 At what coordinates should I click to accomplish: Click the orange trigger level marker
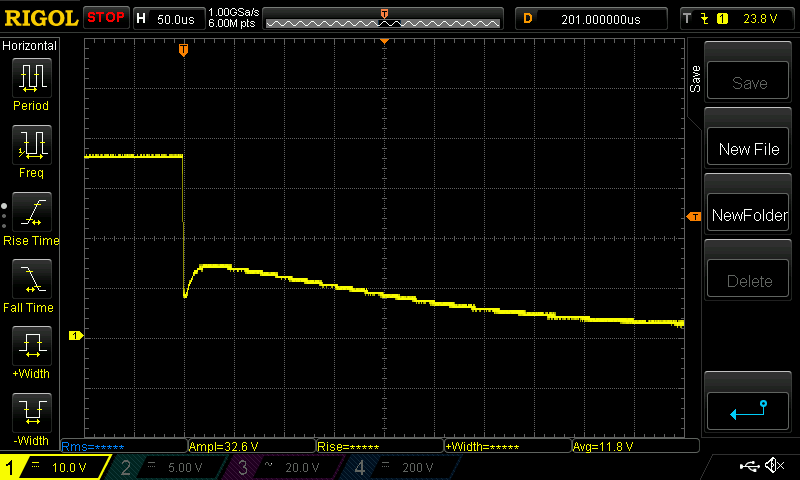692,217
